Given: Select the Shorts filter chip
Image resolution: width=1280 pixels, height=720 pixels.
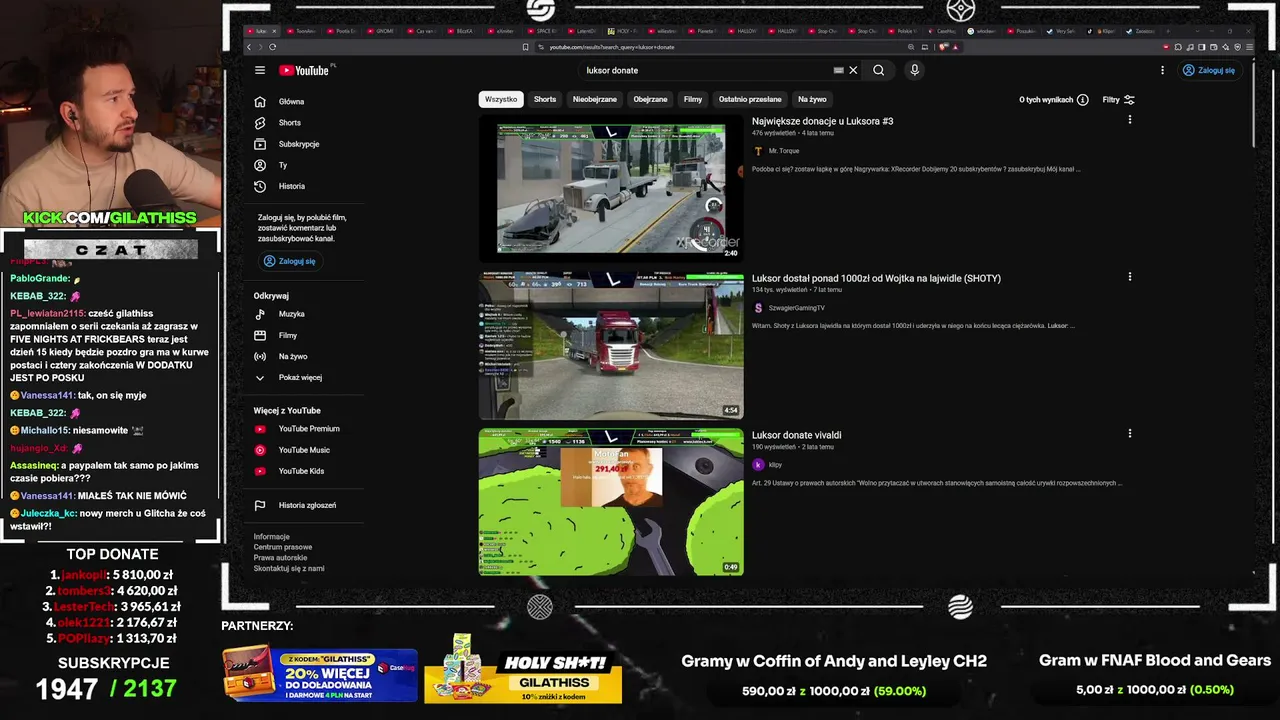Looking at the screenshot, I should click(x=545, y=99).
